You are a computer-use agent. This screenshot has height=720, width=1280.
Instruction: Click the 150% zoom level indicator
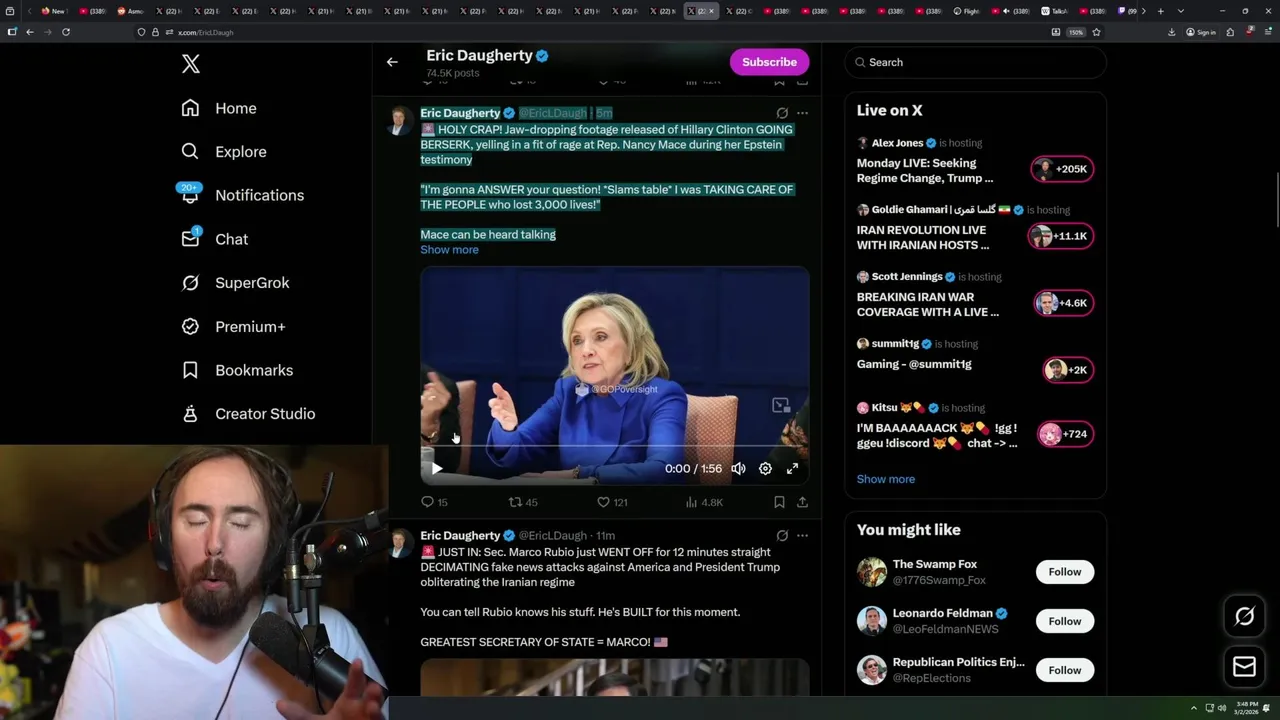tap(1076, 32)
